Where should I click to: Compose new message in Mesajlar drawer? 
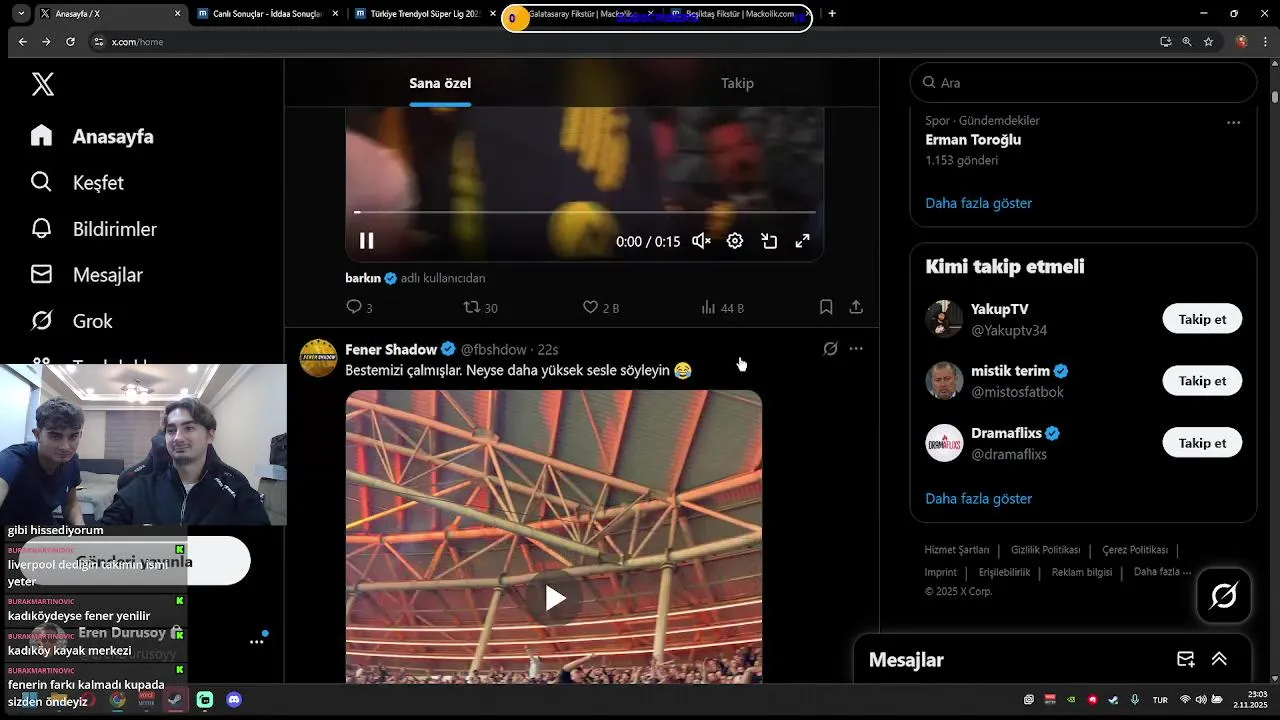pyautogui.click(x=1186, y=659)
